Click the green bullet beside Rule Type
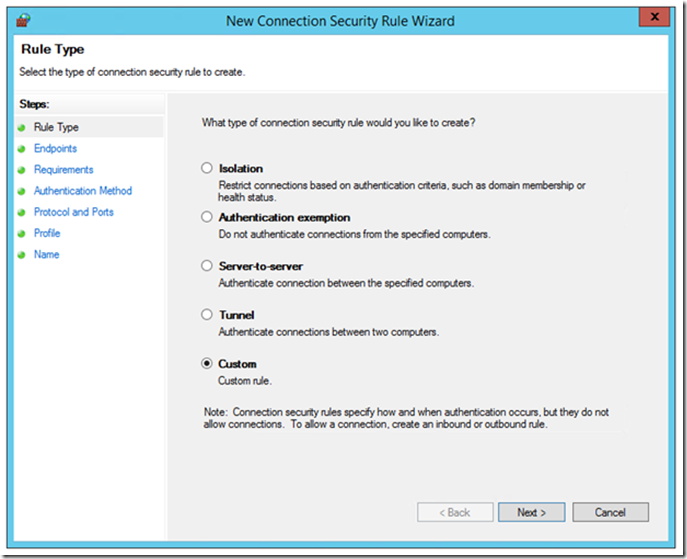687x559 pixels. point(21,128)
